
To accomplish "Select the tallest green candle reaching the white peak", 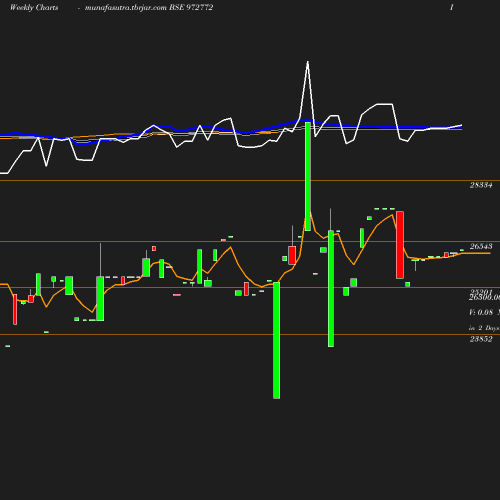I will pos(308,176).
